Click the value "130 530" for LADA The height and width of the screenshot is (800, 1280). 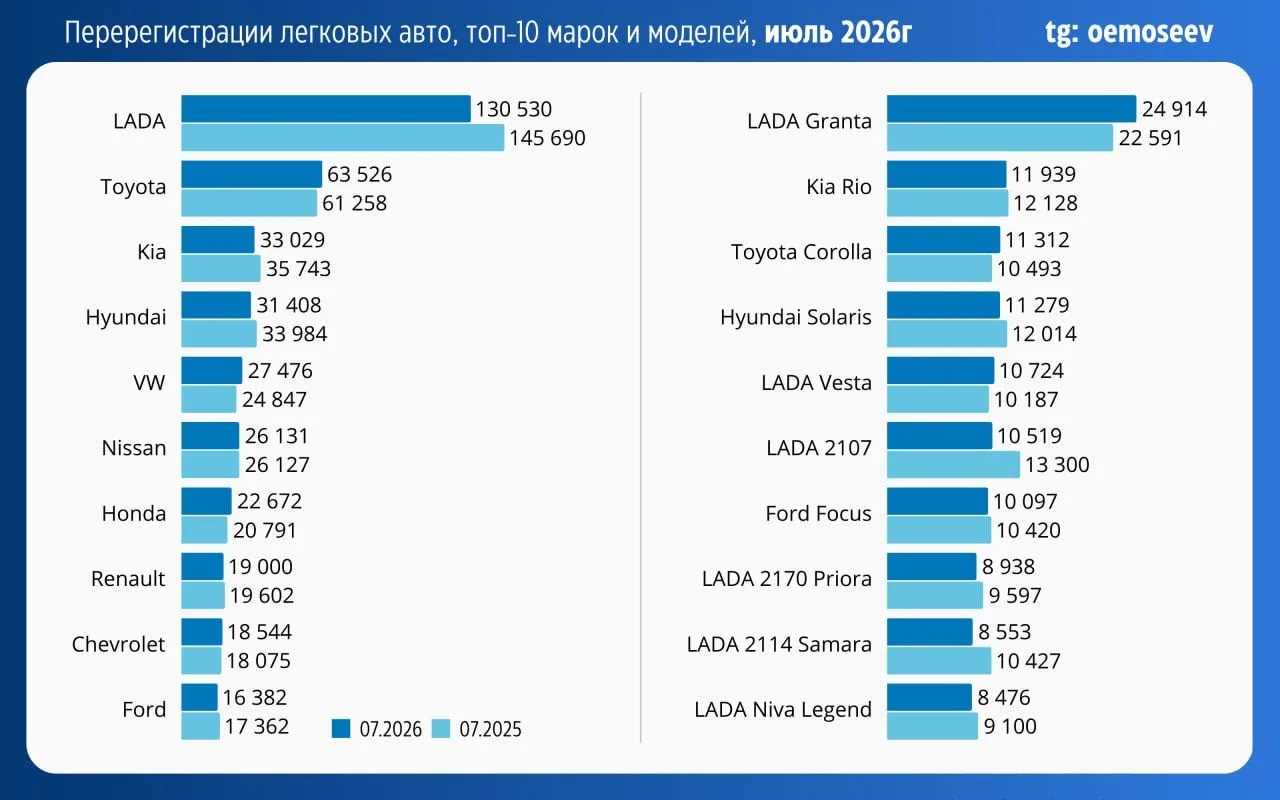point(514,109)
